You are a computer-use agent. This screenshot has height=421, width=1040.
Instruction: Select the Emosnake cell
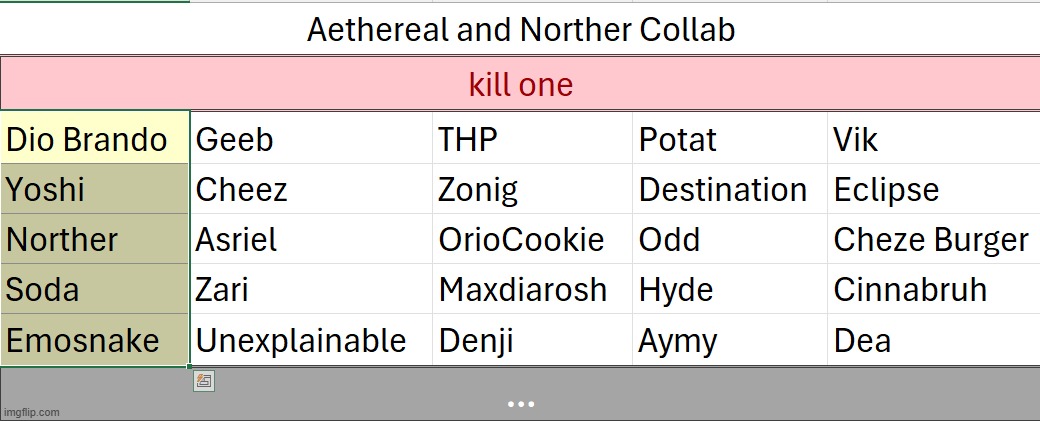[x=95, y=339]
